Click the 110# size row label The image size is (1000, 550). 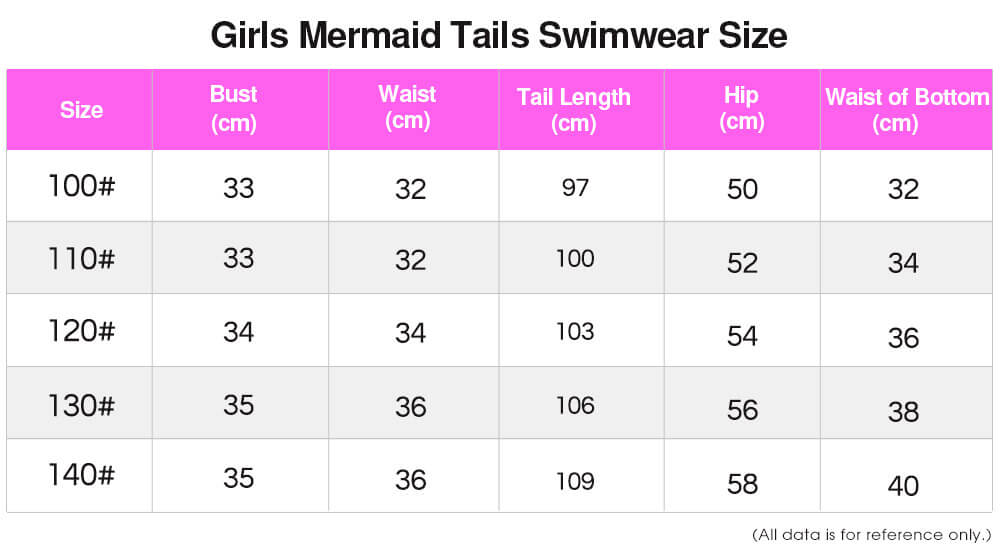81,258
